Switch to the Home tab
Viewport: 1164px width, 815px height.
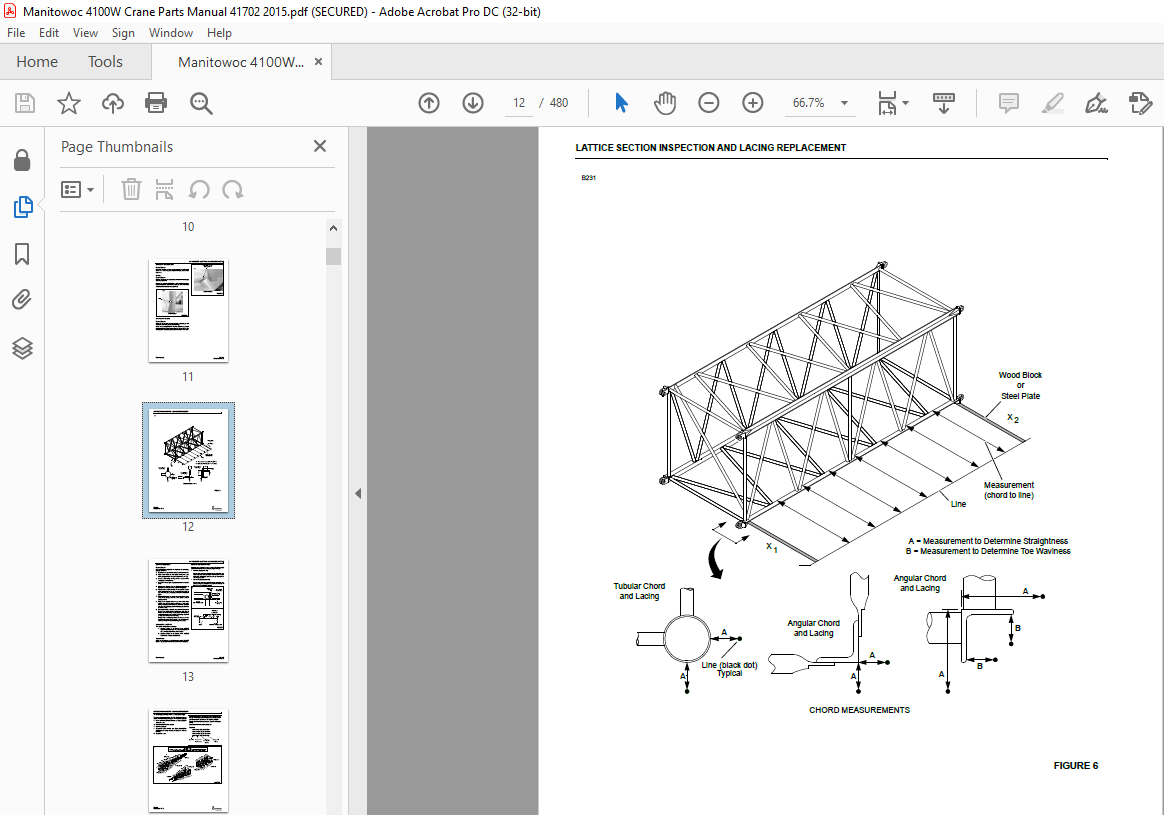click(x=37, y=62)
